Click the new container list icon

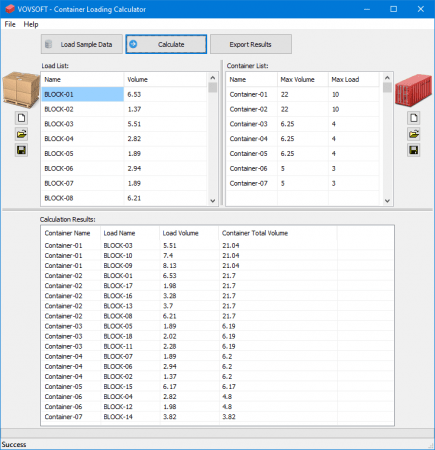pos(414,118)
